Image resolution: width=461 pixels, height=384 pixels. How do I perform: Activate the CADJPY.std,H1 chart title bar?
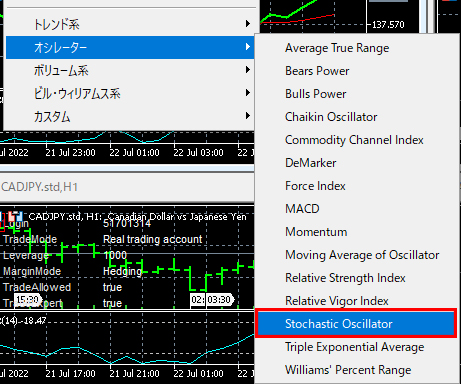click(x=127, y=187)
